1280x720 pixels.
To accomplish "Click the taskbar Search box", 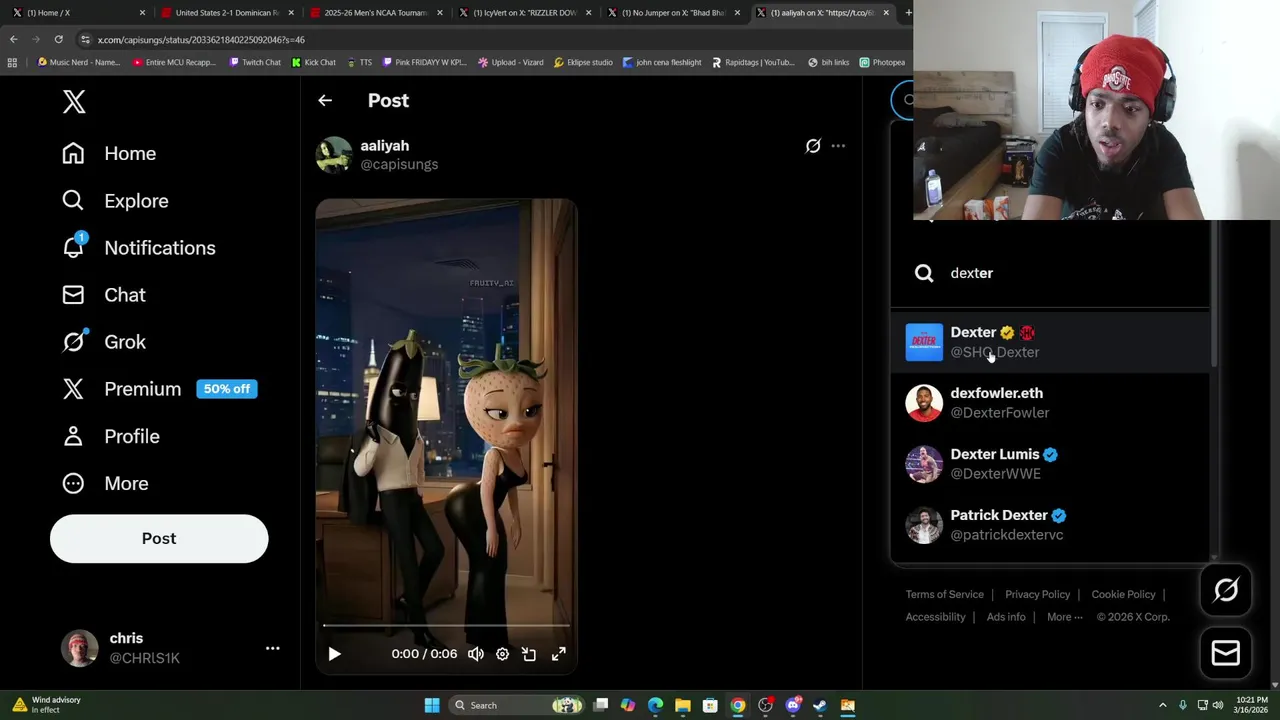I will tap(517, 705).
